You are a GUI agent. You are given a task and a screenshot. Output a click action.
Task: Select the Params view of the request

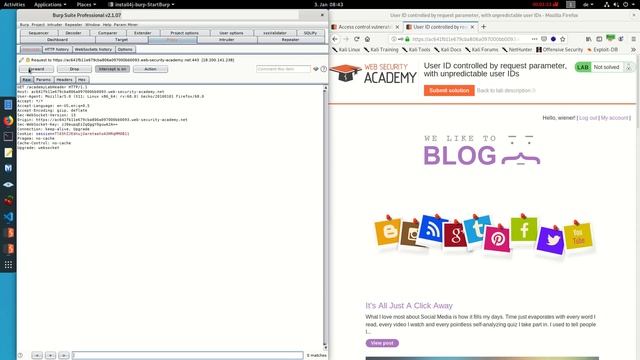(43, 80)
